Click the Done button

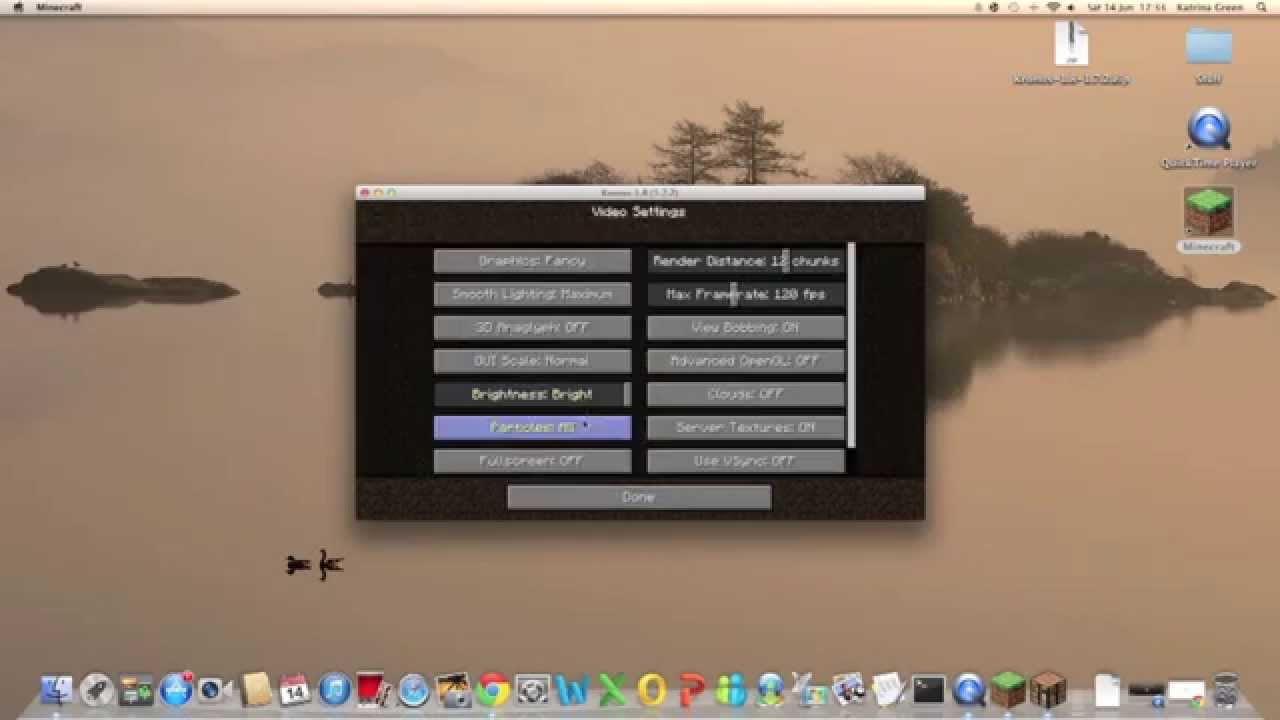pos(639,497)
